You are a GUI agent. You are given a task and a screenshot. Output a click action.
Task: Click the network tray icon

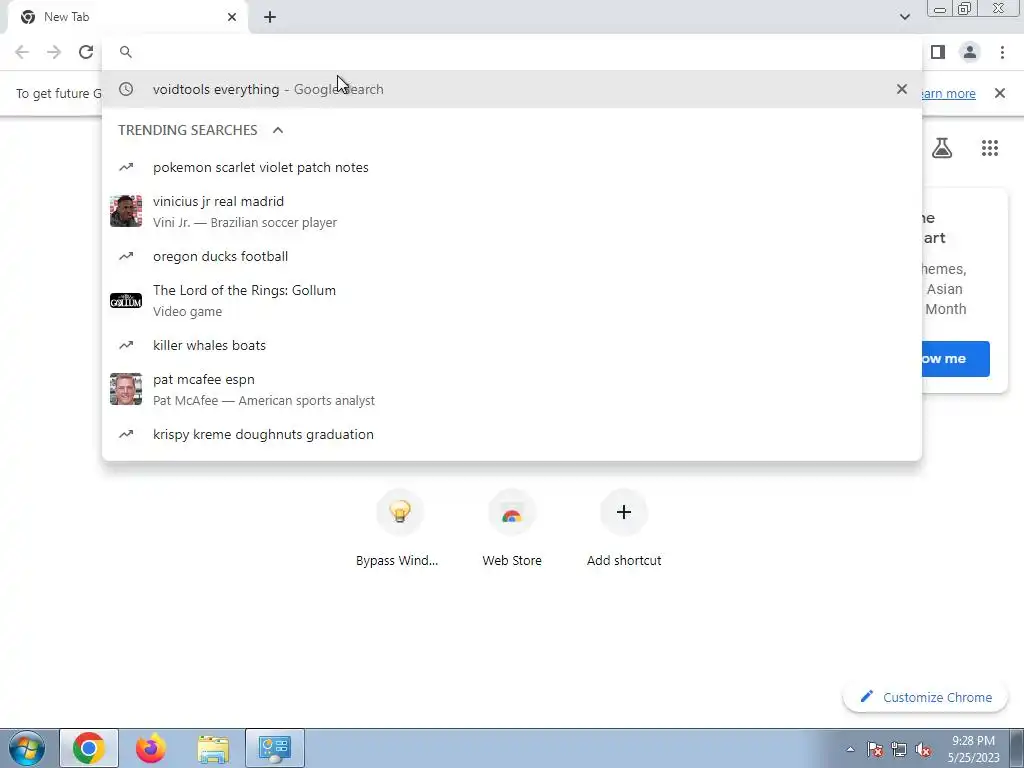click(x=899, y=749)
